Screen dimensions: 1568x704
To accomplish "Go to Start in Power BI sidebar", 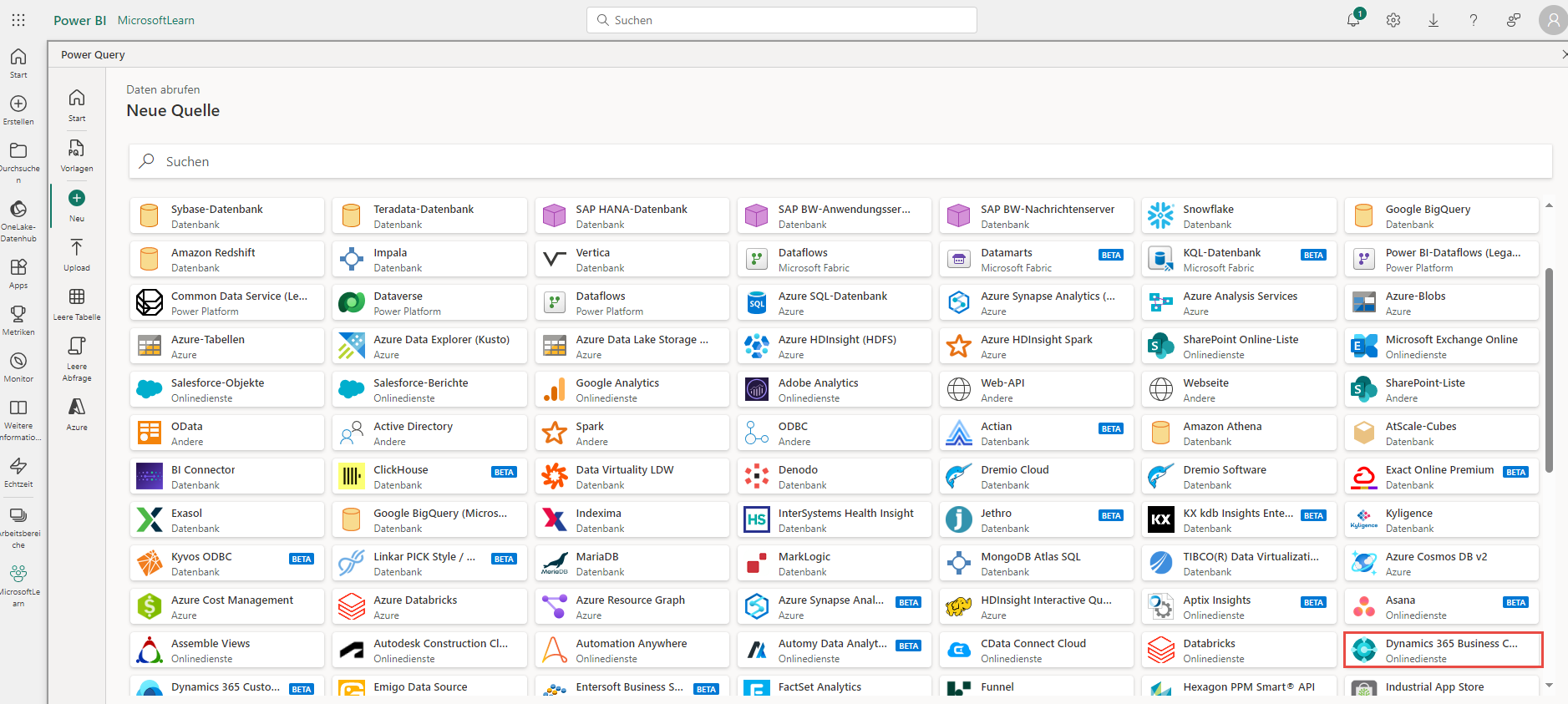I will 18,63.
